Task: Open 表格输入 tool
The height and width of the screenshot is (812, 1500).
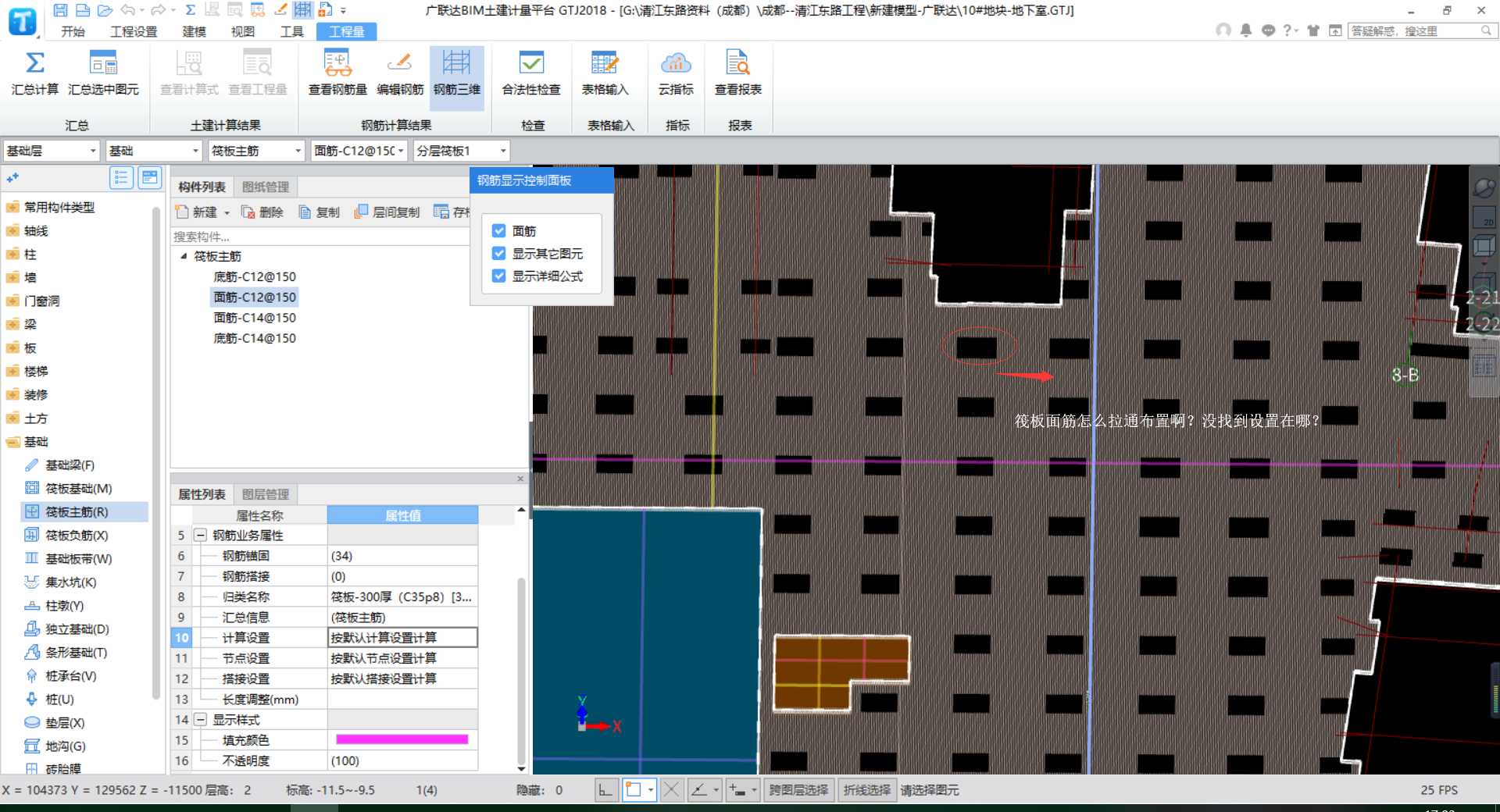Action: 605,73
